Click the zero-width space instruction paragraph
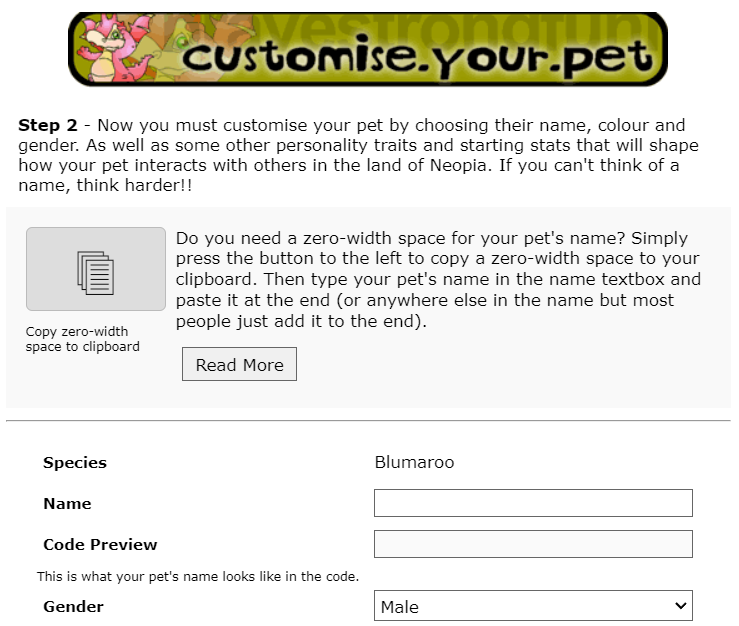The image size is (739, 626). pos(438,280)
